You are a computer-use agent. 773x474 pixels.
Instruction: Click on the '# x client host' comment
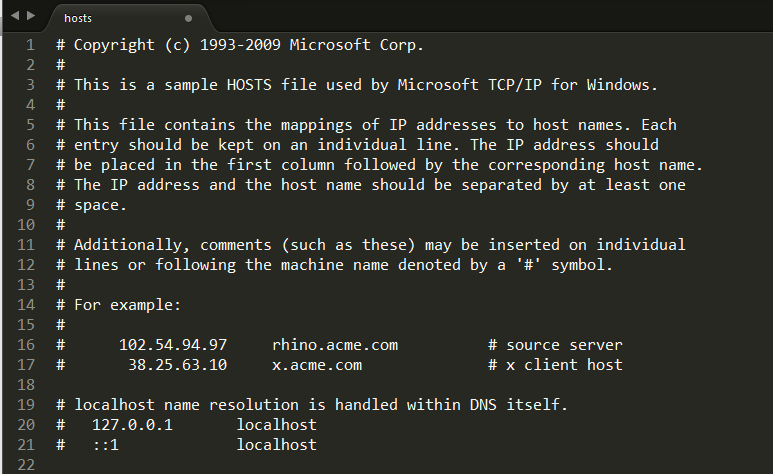(x=555, y=365)
